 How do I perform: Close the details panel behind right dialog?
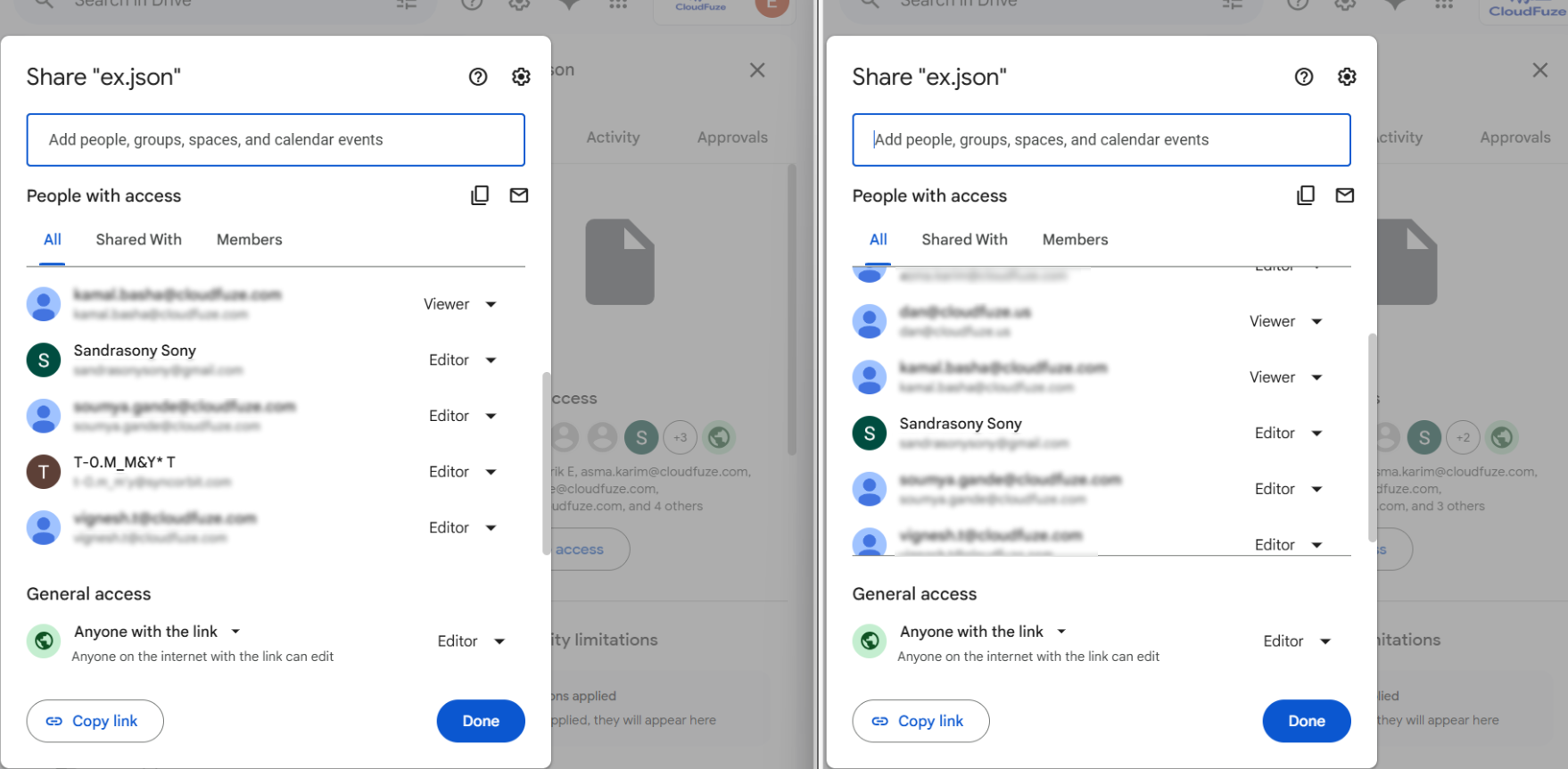point(1540,70)
